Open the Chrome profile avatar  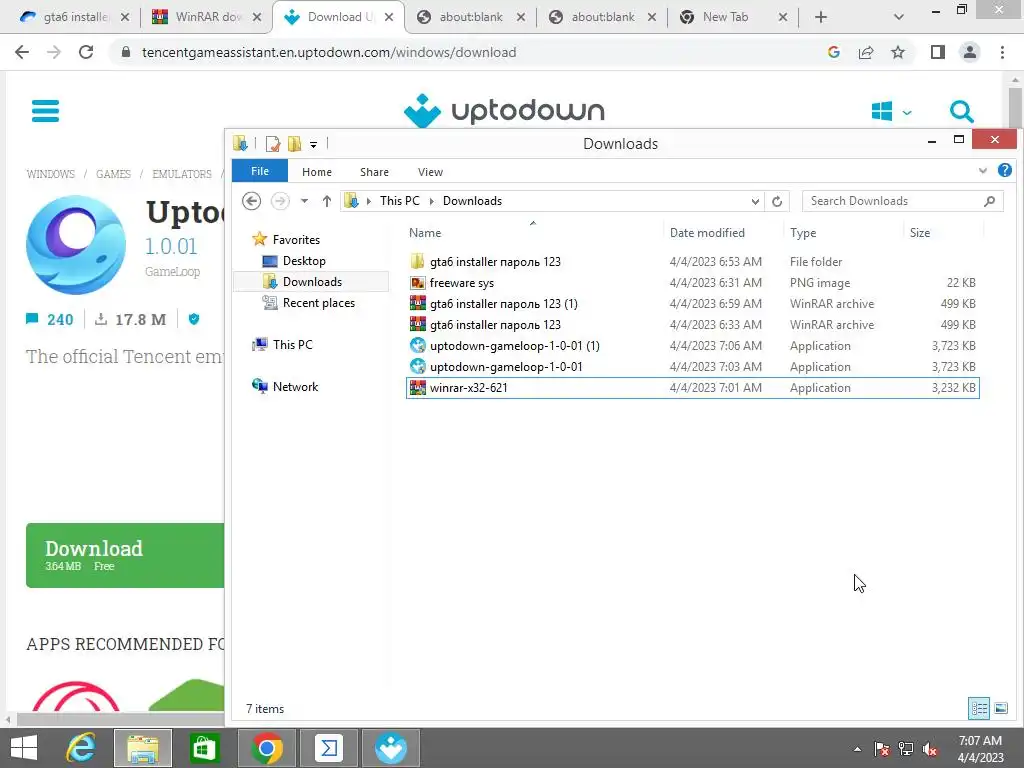970,52
